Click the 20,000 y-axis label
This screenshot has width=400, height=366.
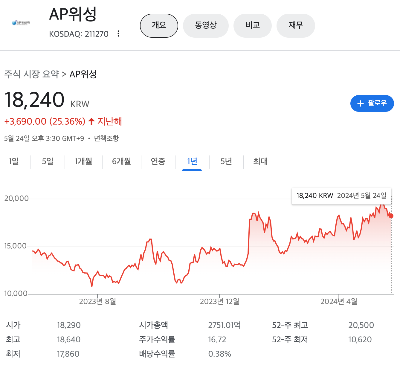click(16, 198)
